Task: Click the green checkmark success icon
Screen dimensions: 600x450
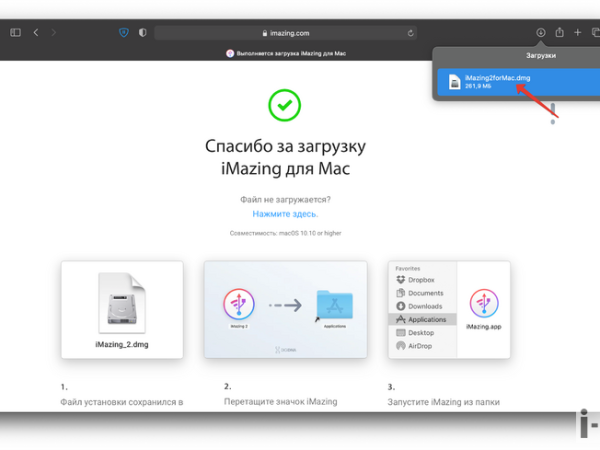Action: (x=285, y=104)
